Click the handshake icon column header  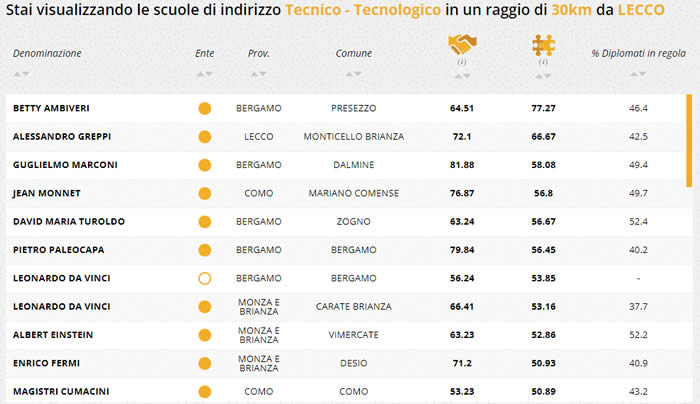tap(462, 44)
